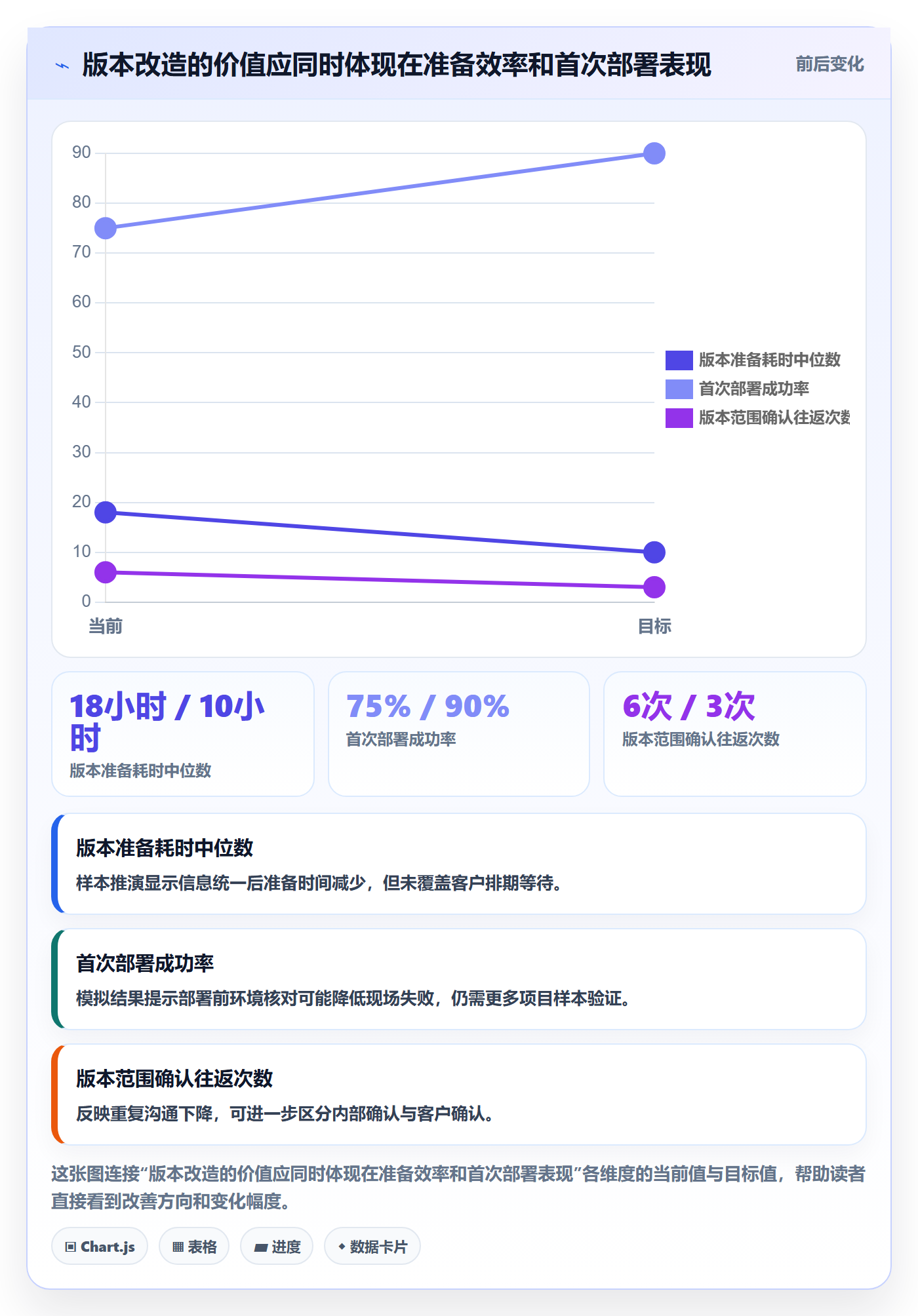
Task: Click the 首次部署成功率 caption under 75% / 90%
Action: click(401, 739)
